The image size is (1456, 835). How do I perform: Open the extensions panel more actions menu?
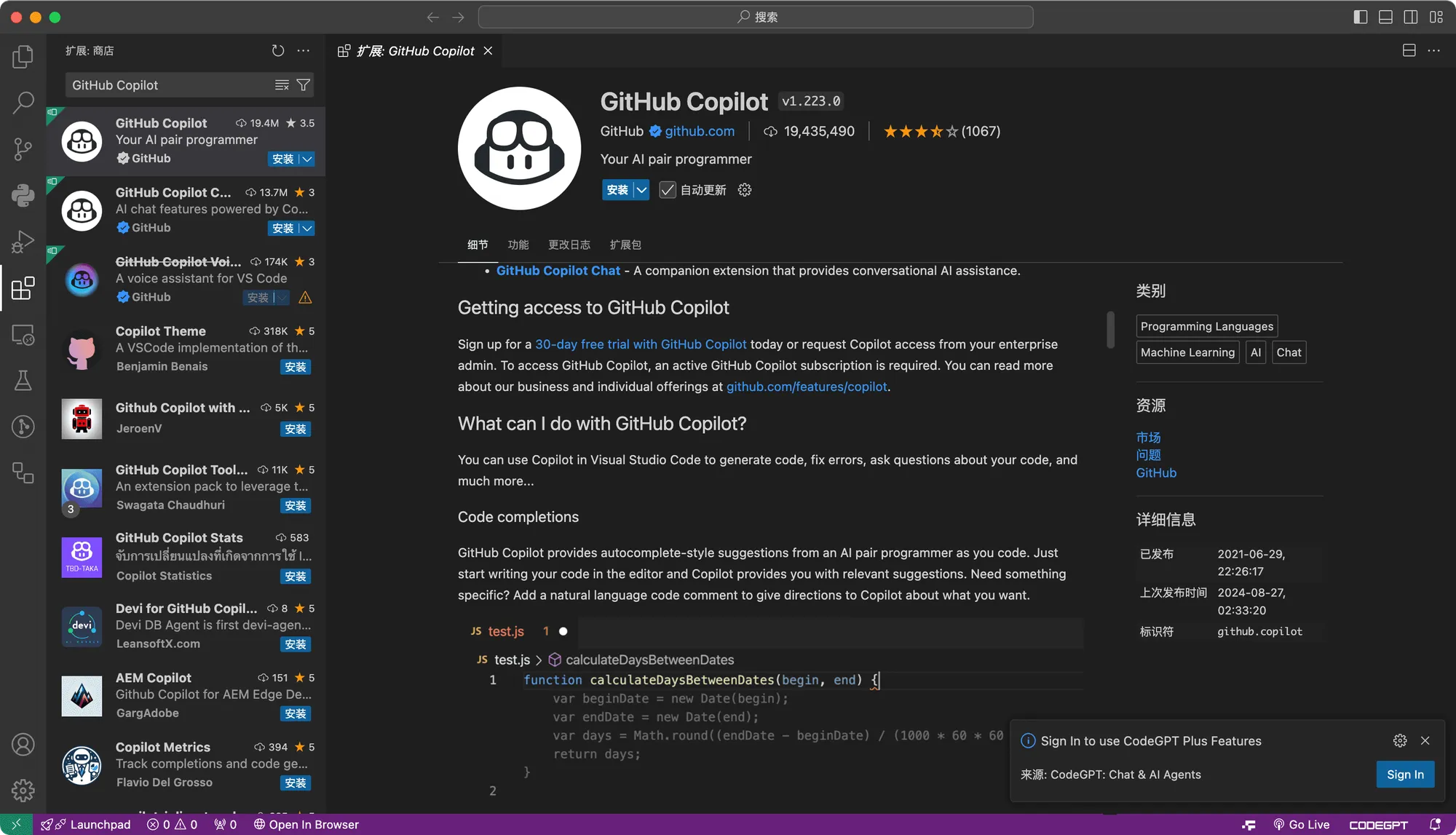[304, 50]
